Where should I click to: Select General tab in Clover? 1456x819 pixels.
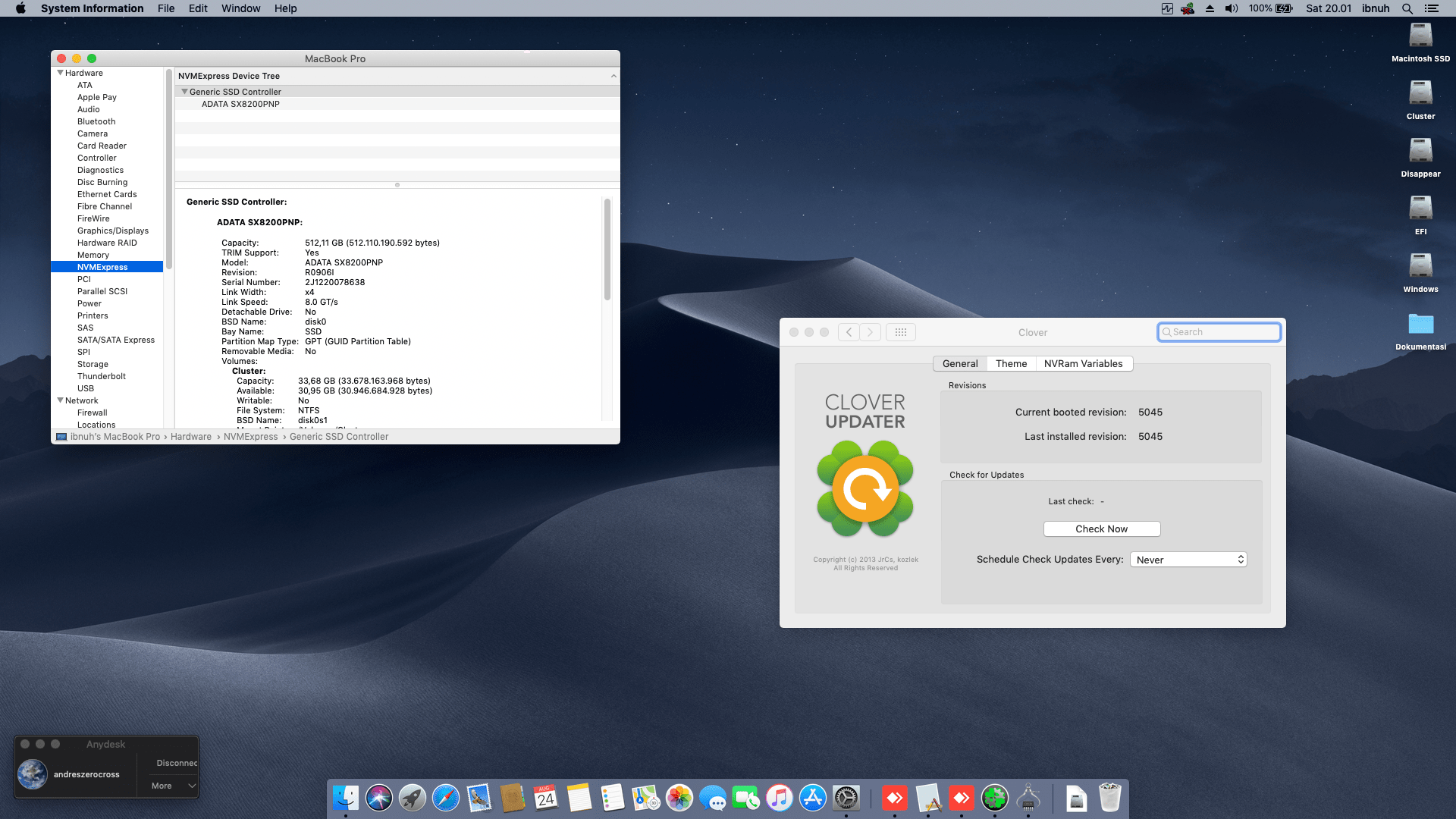[960, 364]
